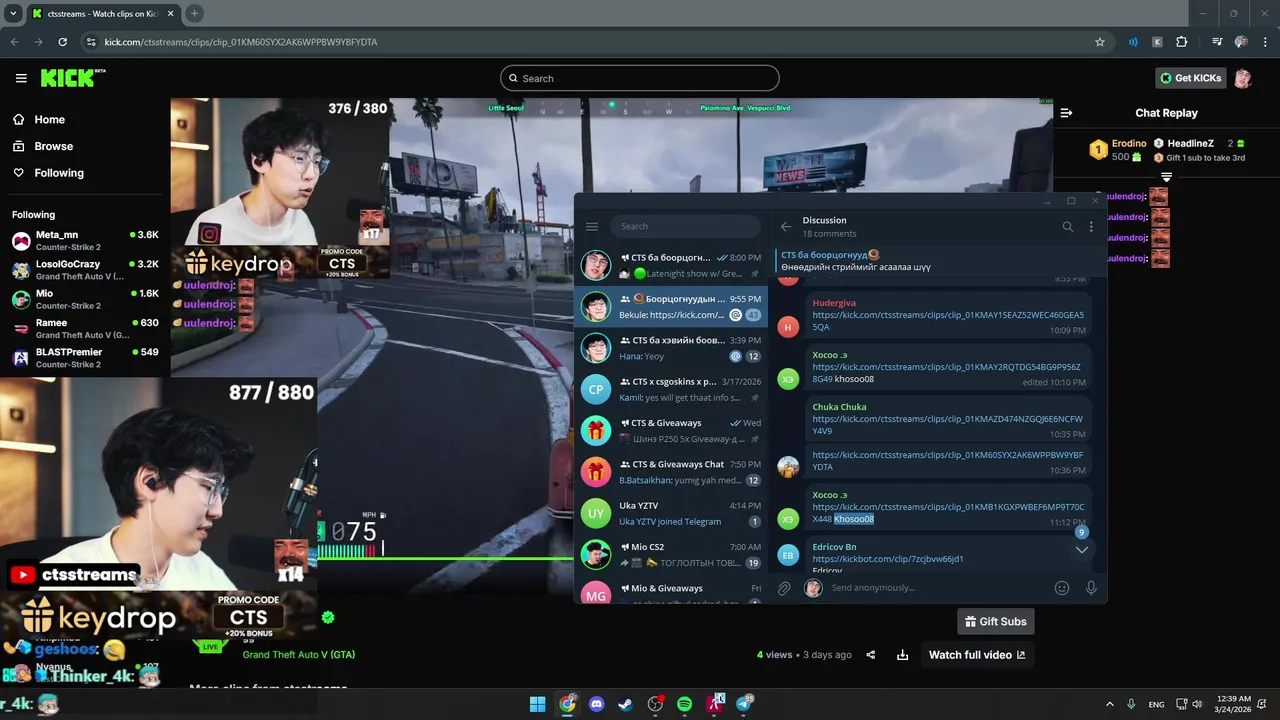Open Chrome extensions puzzle icon

point(1182,42)
